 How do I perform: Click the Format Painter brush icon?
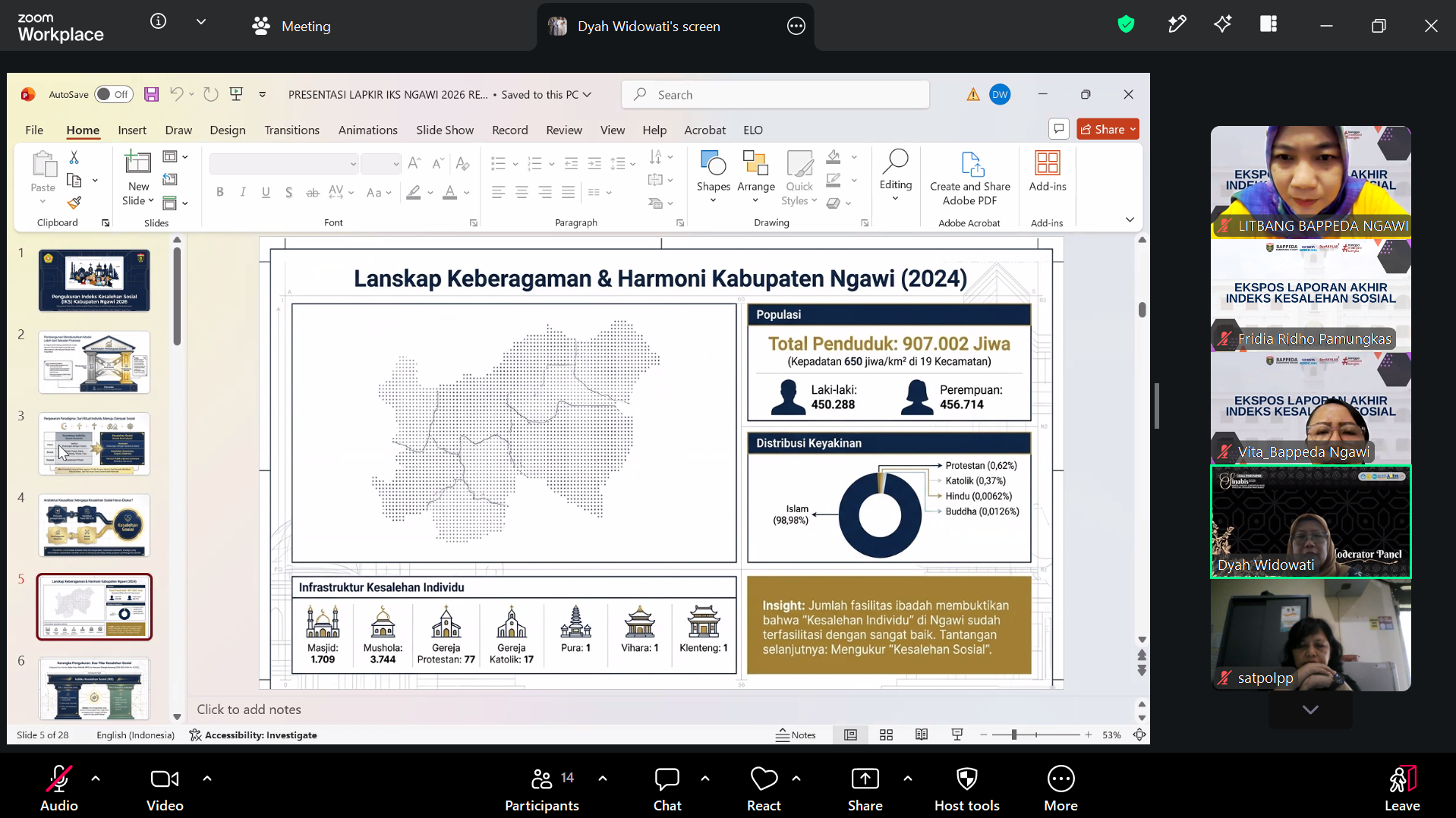point(74,203)
